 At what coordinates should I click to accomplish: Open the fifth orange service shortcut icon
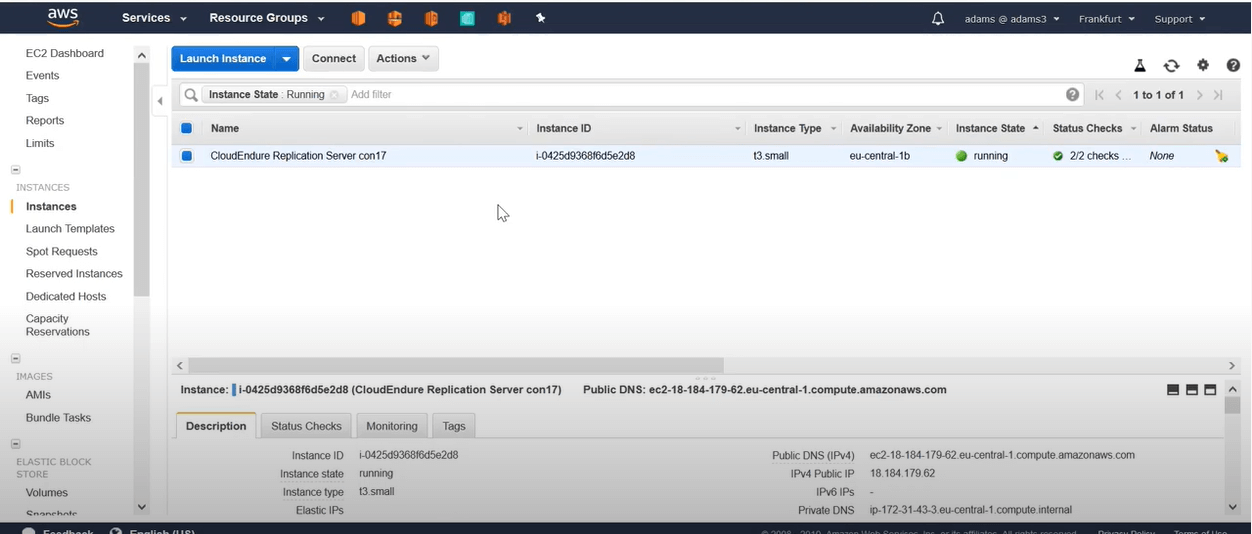[504, 18]
